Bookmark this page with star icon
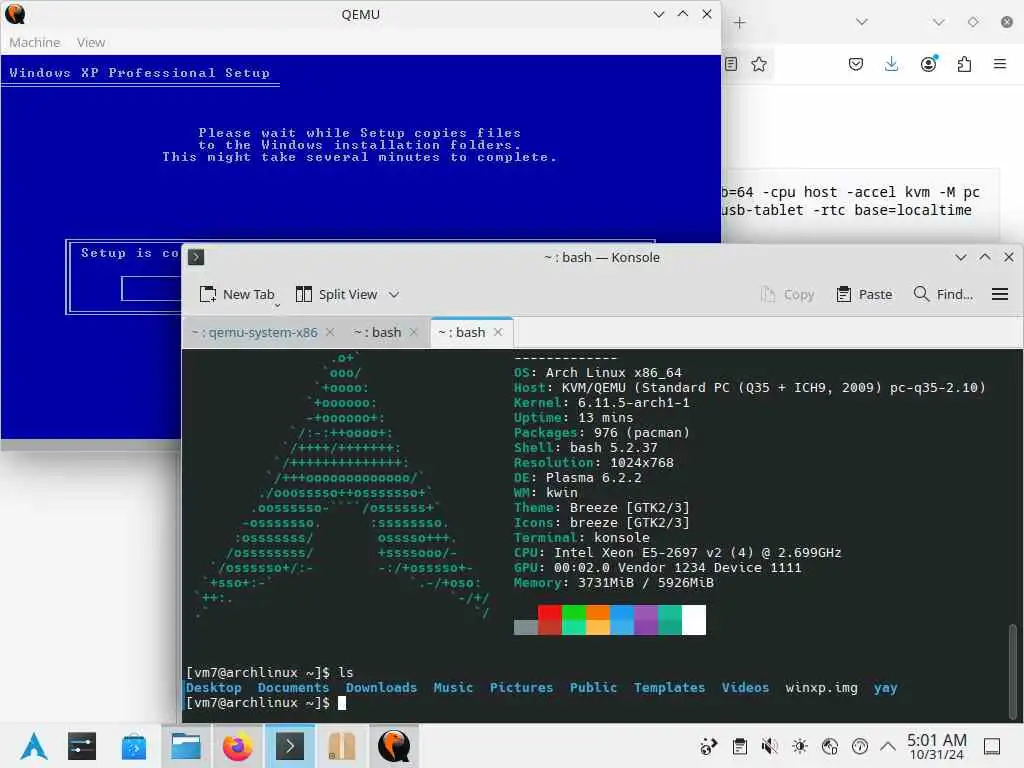This screenshot has width=1024, height=768. click(x=759, y=64)
